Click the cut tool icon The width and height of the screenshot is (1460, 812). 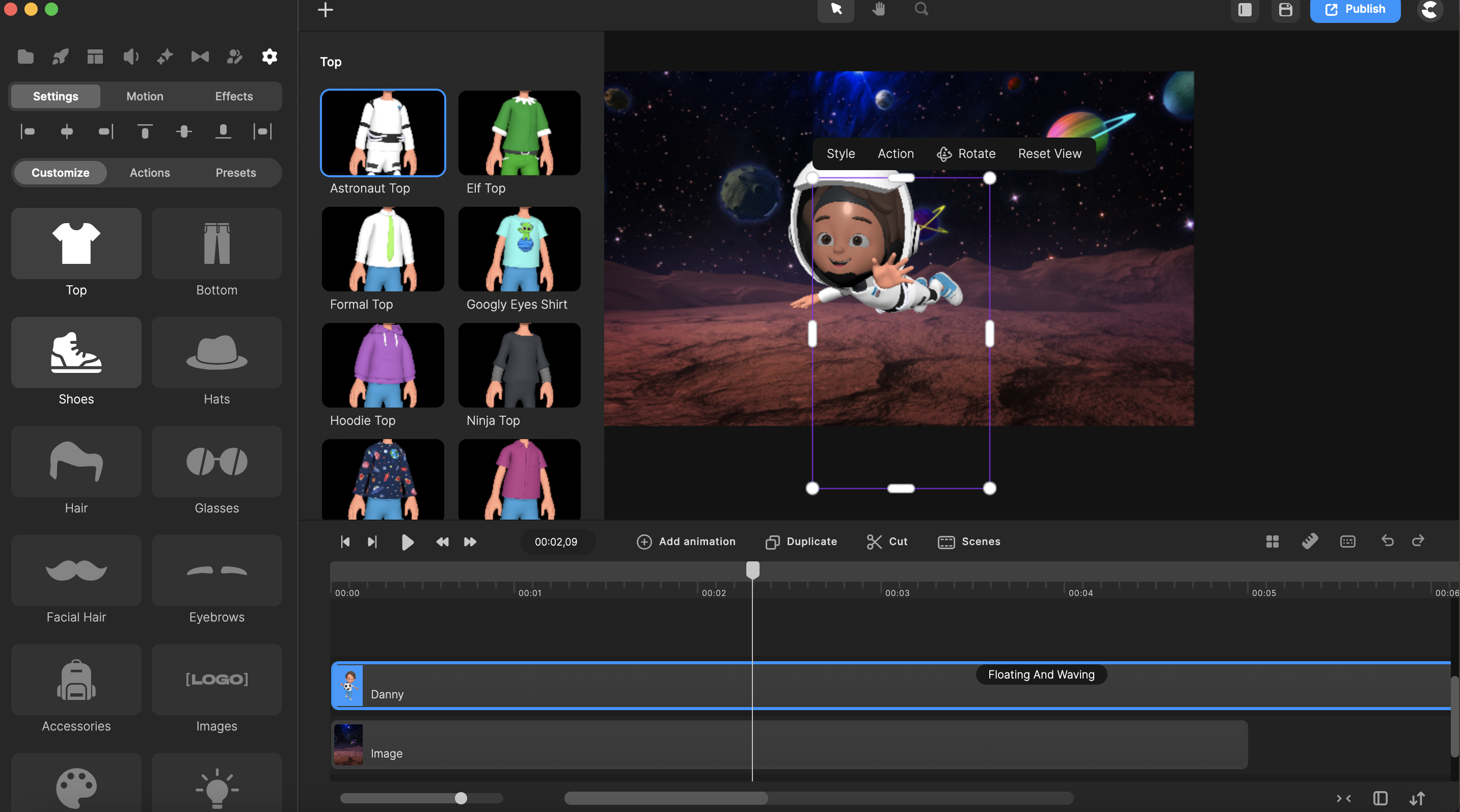tap(873, 541)
